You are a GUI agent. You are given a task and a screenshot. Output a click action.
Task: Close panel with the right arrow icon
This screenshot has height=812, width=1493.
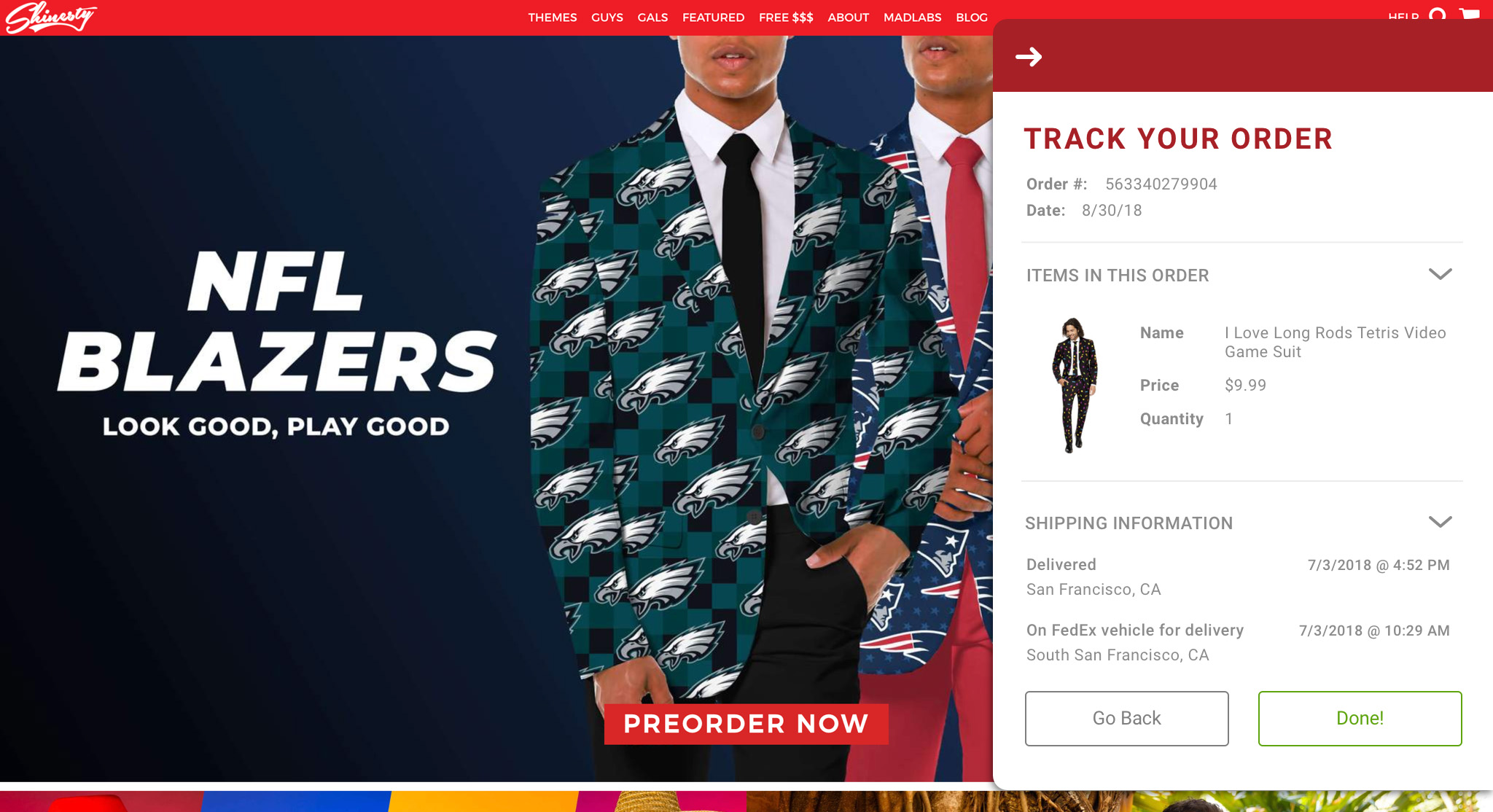[x=1029, y=56]
